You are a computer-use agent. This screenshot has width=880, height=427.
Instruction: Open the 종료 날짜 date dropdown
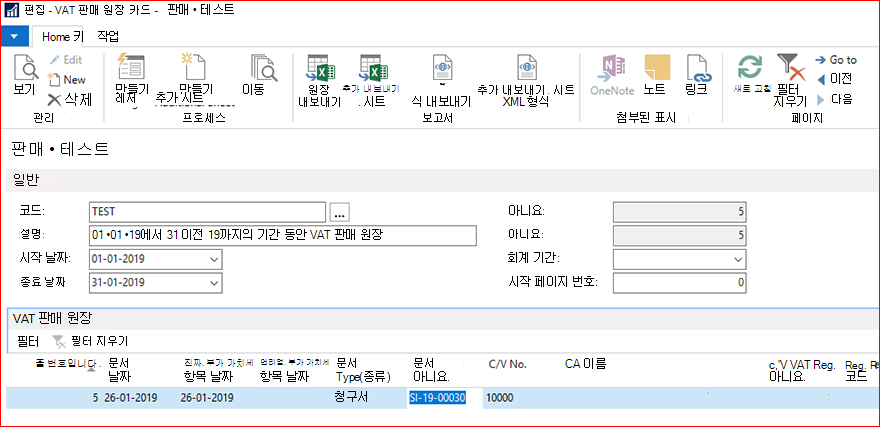pos(214,283)
